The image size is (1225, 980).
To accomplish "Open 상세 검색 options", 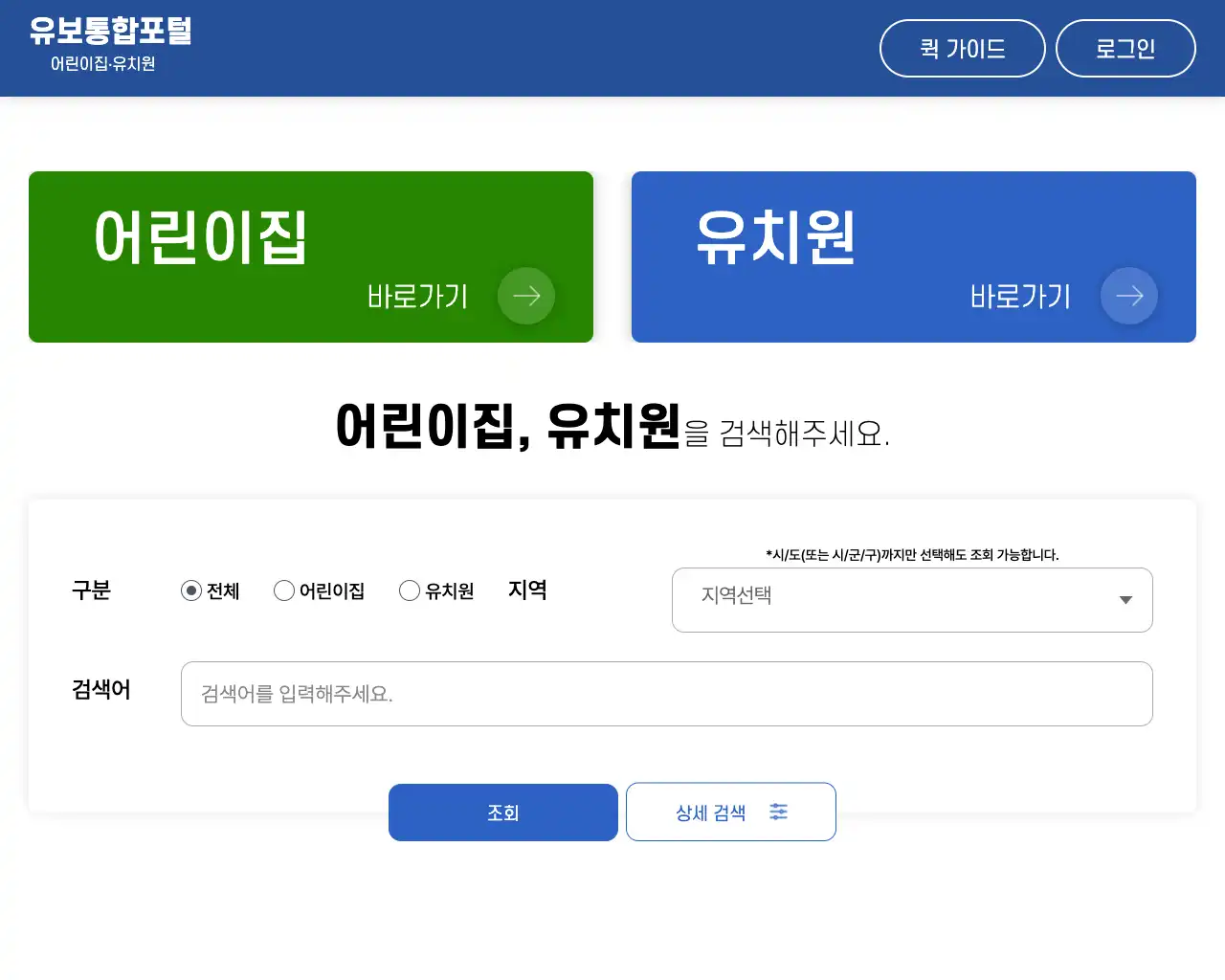I will coord(731,813).
